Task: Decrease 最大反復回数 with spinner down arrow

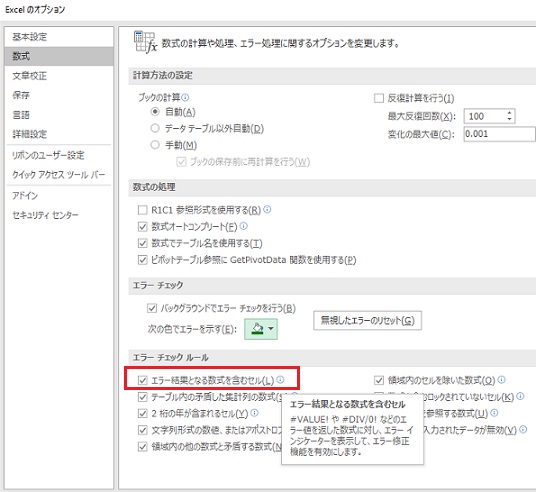Action: click(509, 119)
